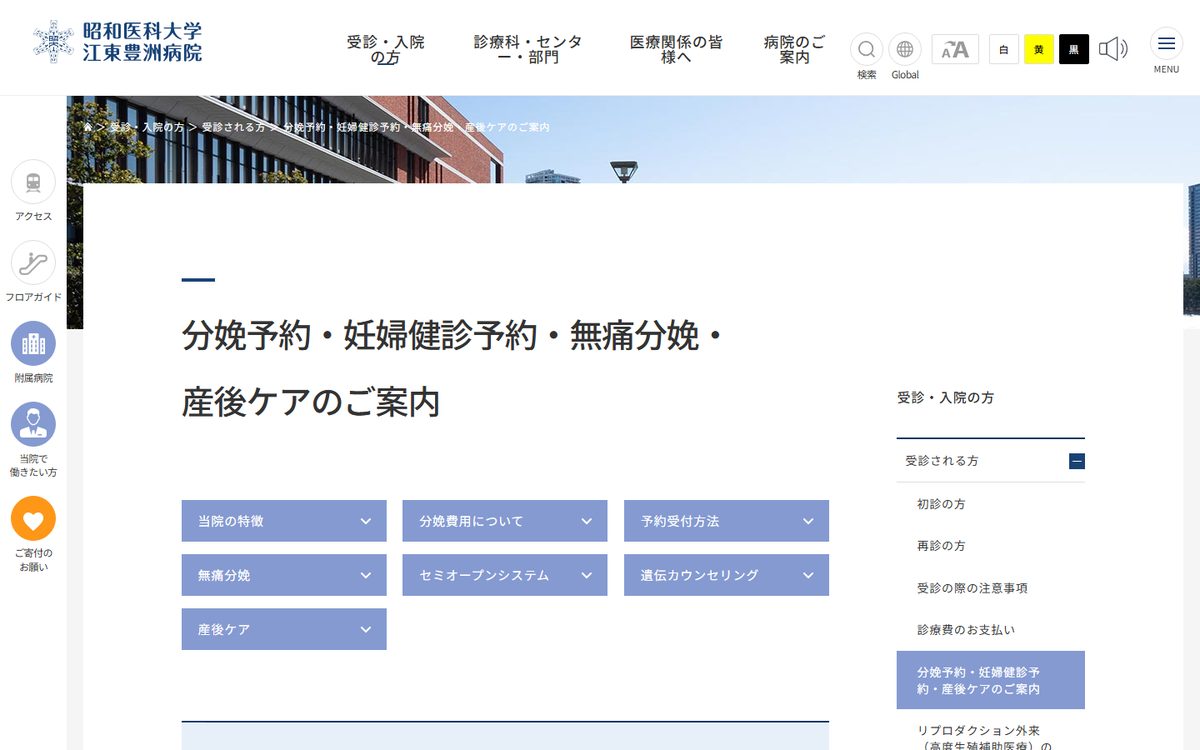Jump to the 分娩費用について section
Screen dimensions: 1200x750
click(505, 521)
